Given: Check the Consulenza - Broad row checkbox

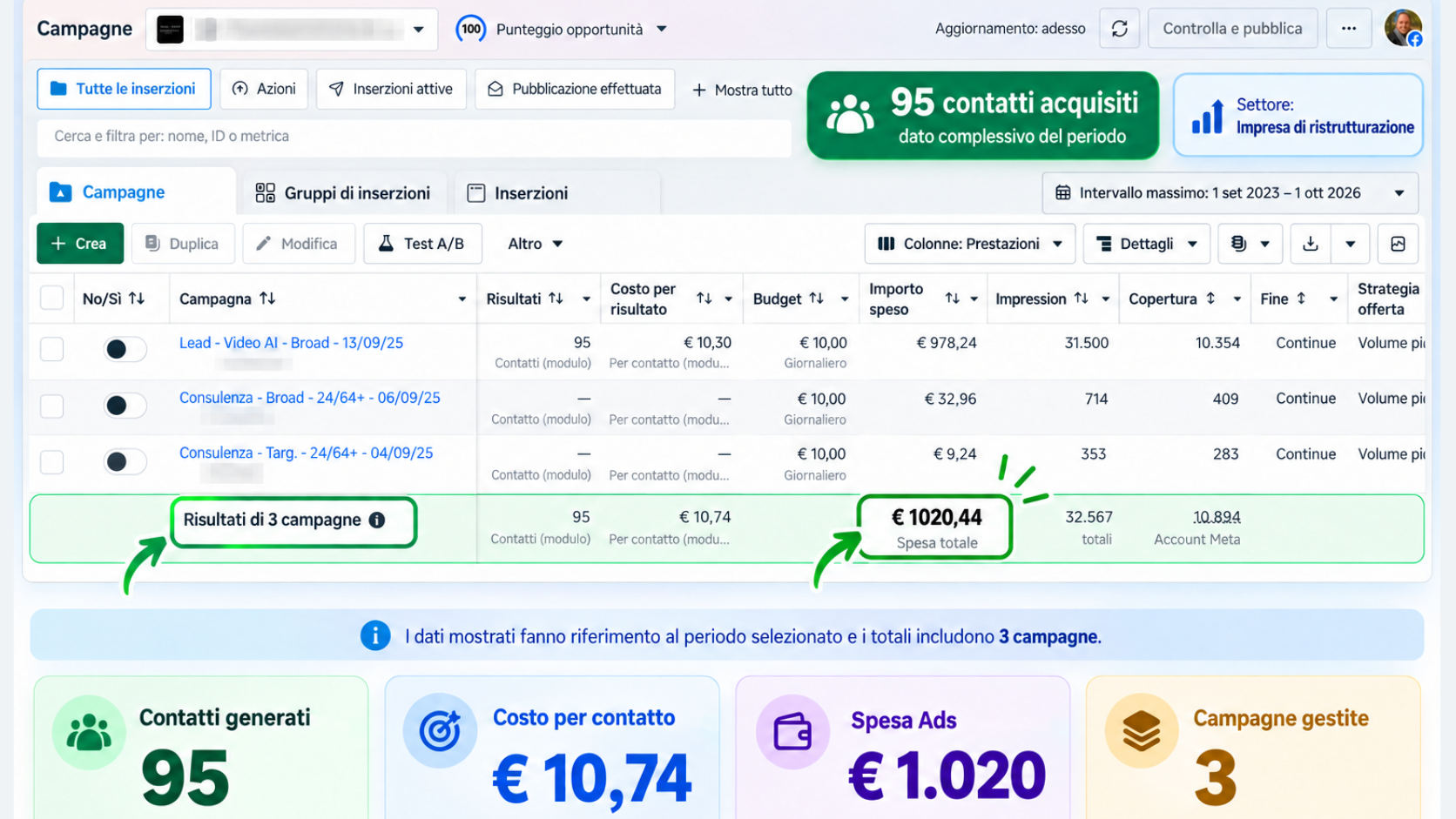Looking at the screenshot, I should click(x=52, y=406).
